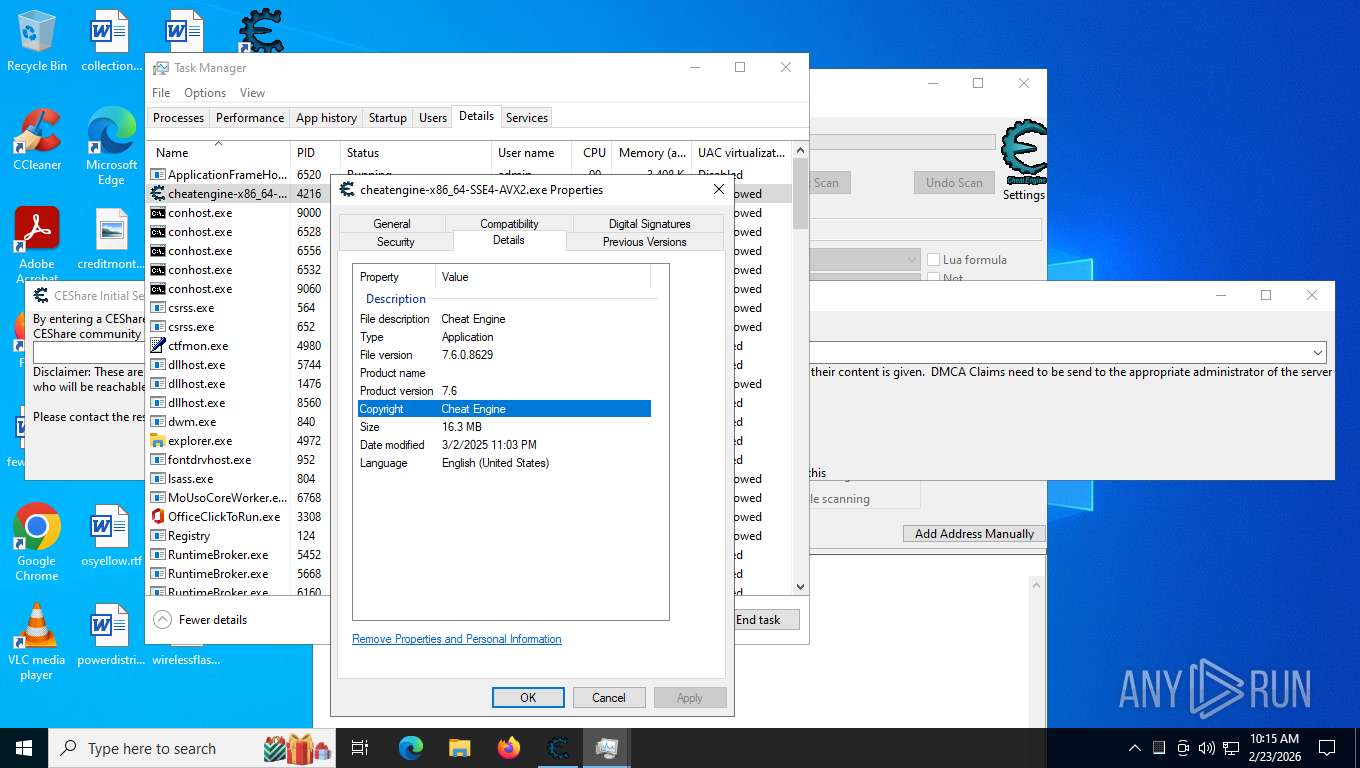This screenshot has height=768, width=1360.
Task: Click the volume tray icon
Action: tap(1206, 748)
